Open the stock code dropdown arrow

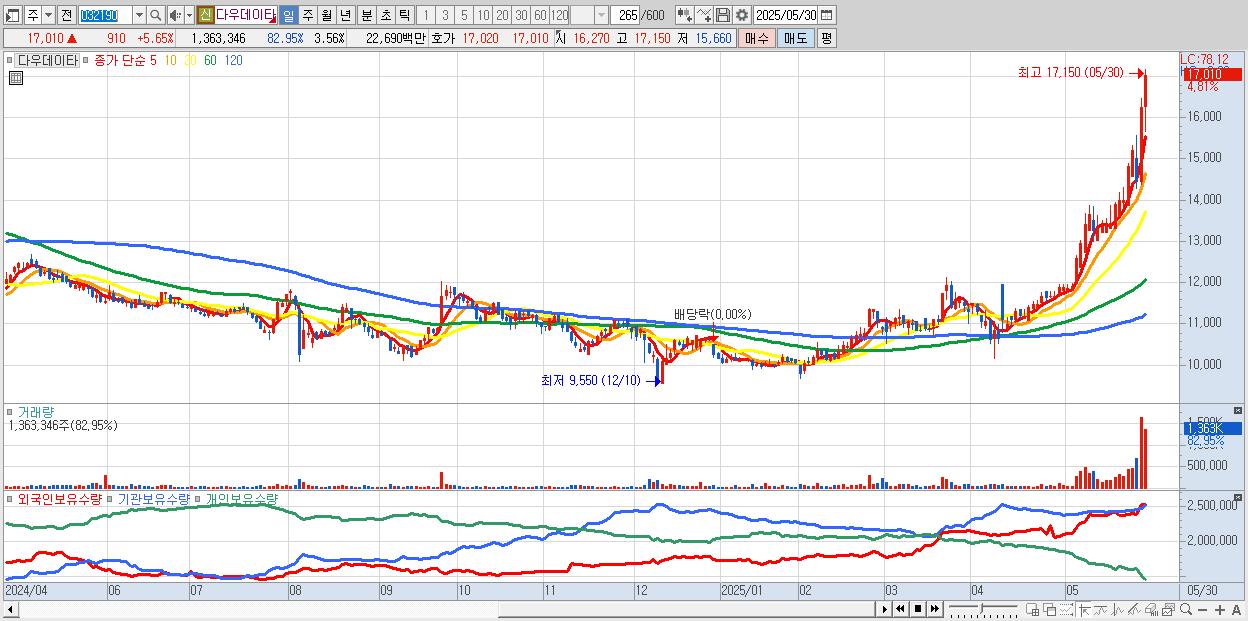(138, 15)
